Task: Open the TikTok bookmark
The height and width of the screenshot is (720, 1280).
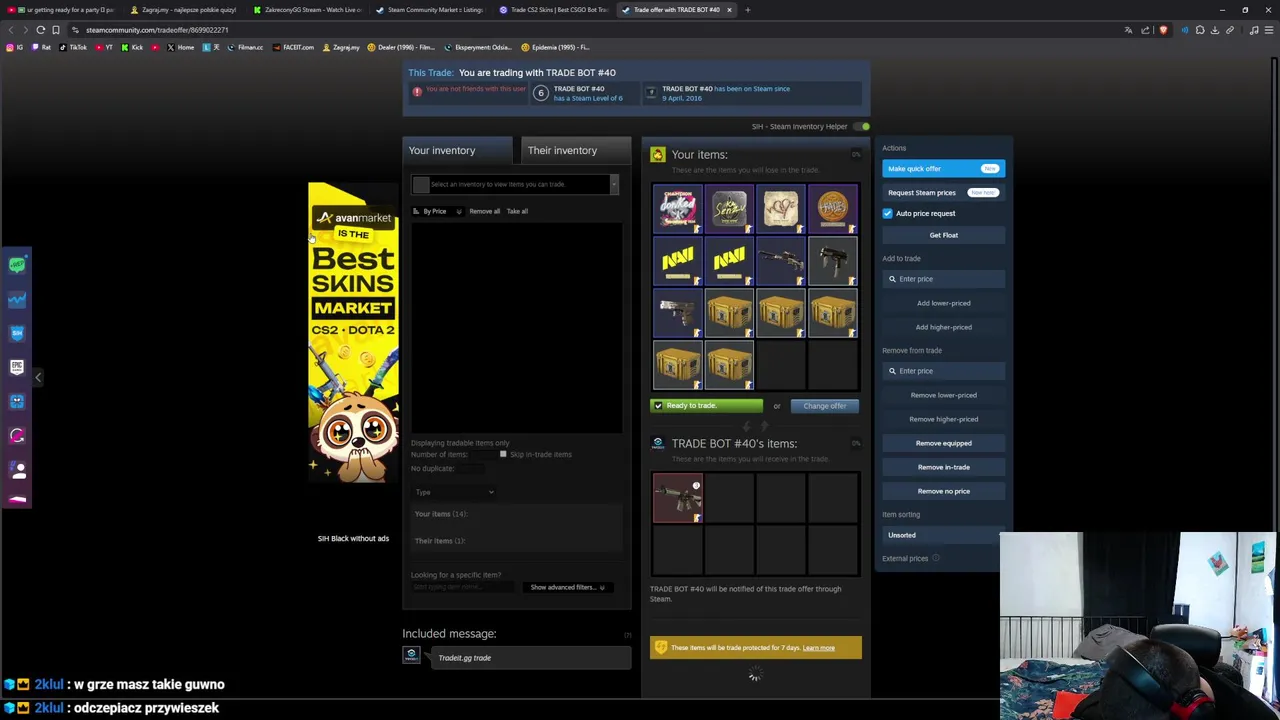Action: point(73,48)
